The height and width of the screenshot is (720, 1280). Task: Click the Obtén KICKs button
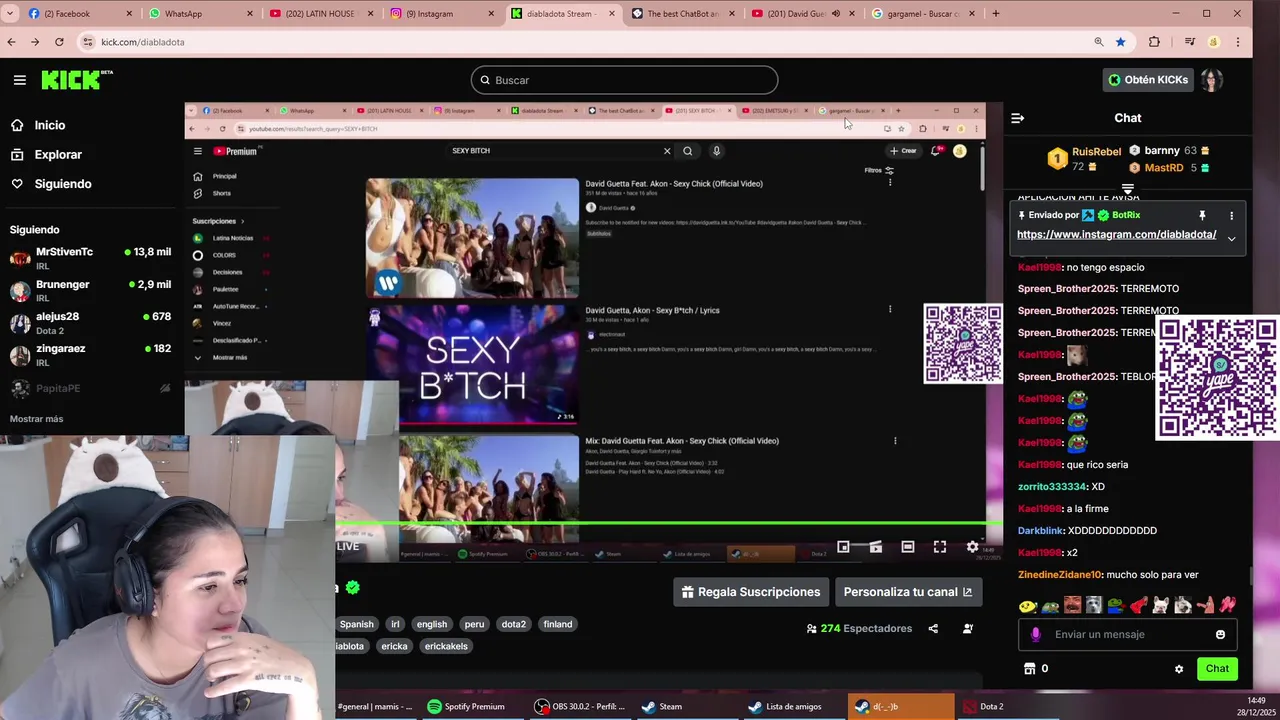click(x=1148, y=80)
